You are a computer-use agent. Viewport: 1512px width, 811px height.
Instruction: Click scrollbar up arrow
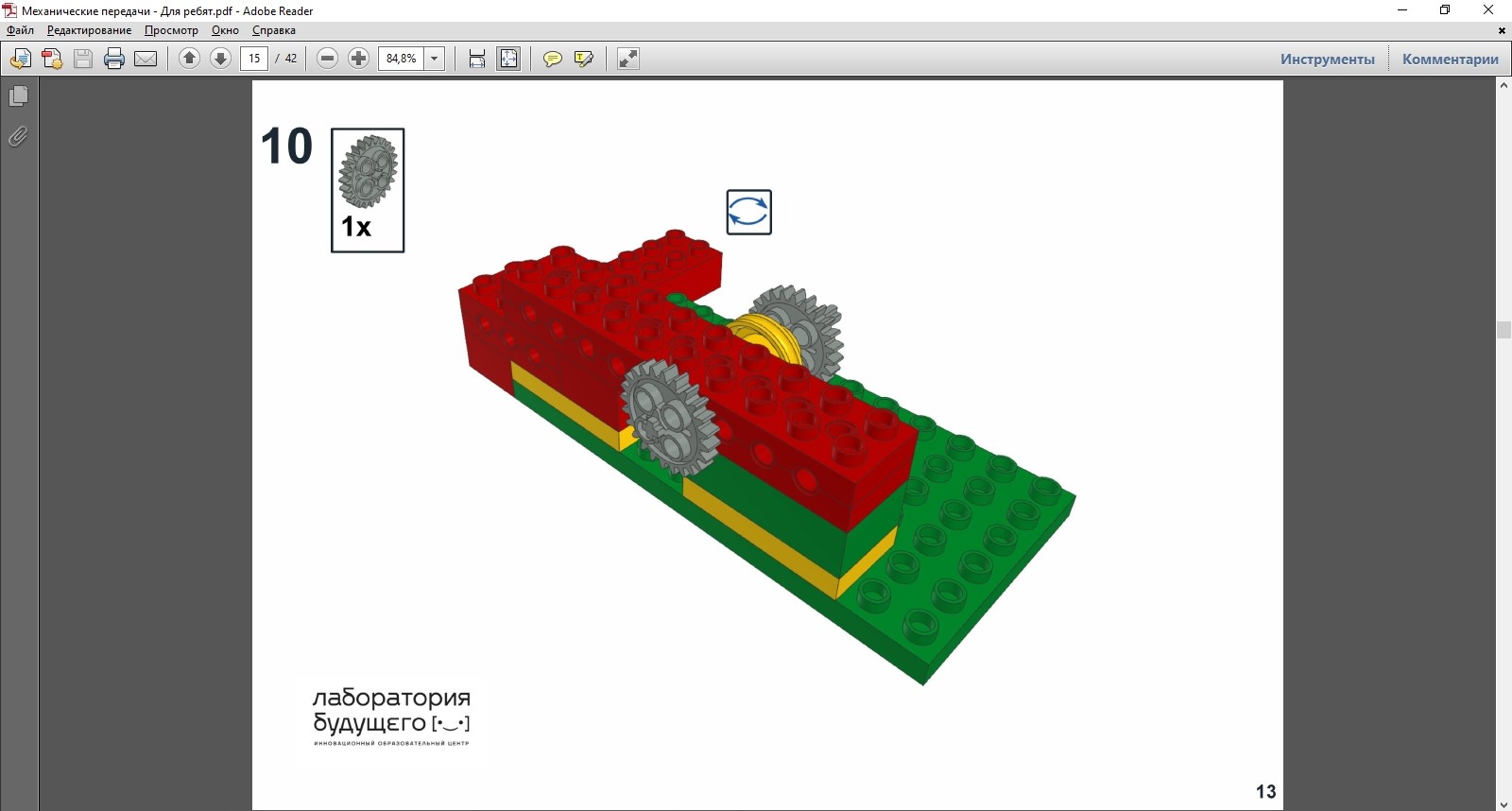pyautogui.click(x=1503, y=85)
